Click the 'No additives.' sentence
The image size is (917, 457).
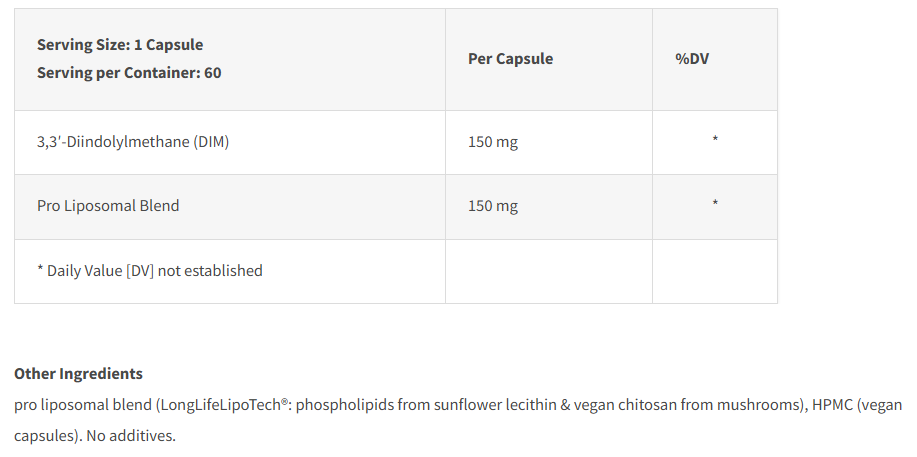click(131, 435)
